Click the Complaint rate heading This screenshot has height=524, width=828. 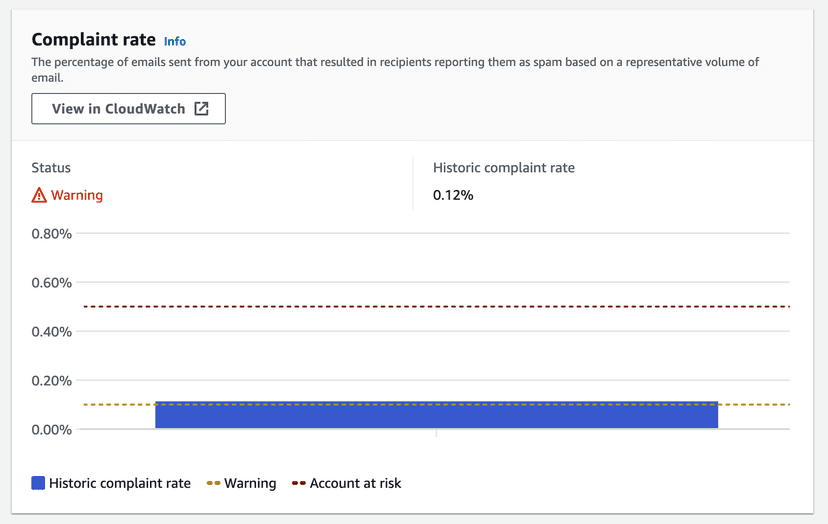click(x=93, y=40)
